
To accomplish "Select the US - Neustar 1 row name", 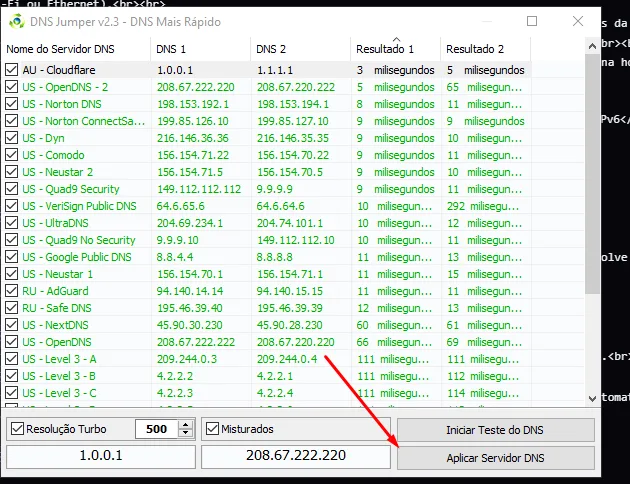I will click(x=57, y=274).
